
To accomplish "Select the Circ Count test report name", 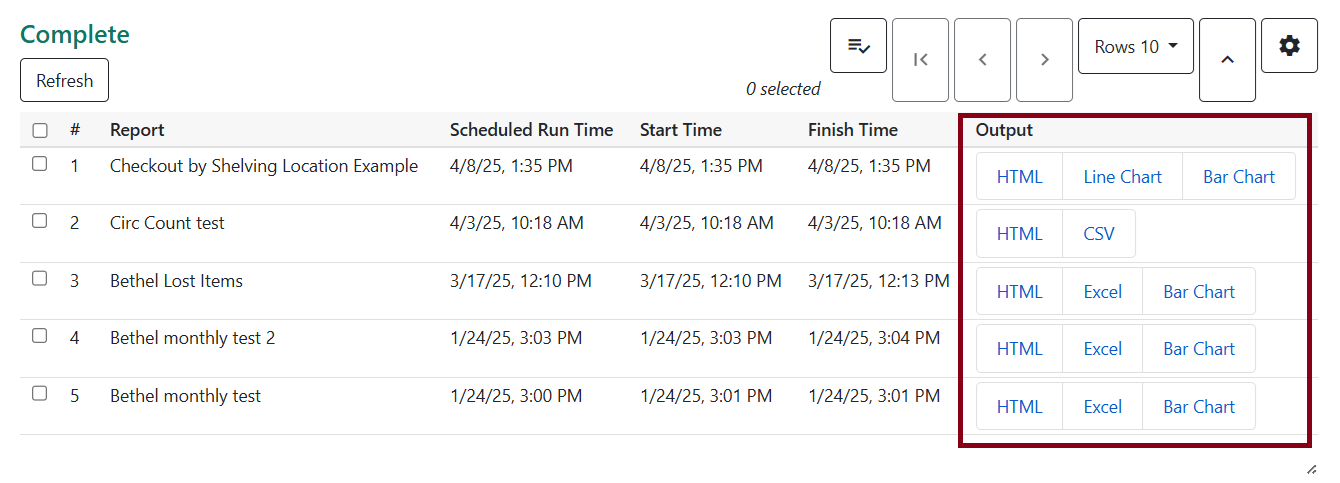I will 167,223.
